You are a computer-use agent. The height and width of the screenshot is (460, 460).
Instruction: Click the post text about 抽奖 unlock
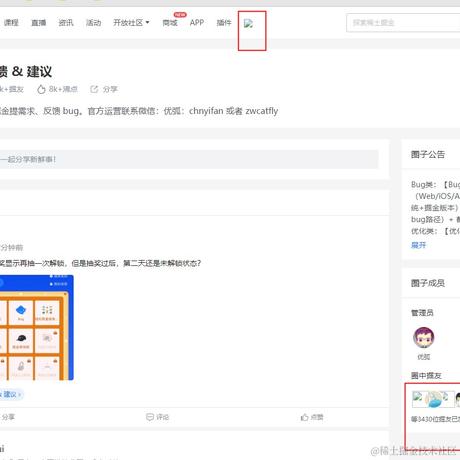100,263
